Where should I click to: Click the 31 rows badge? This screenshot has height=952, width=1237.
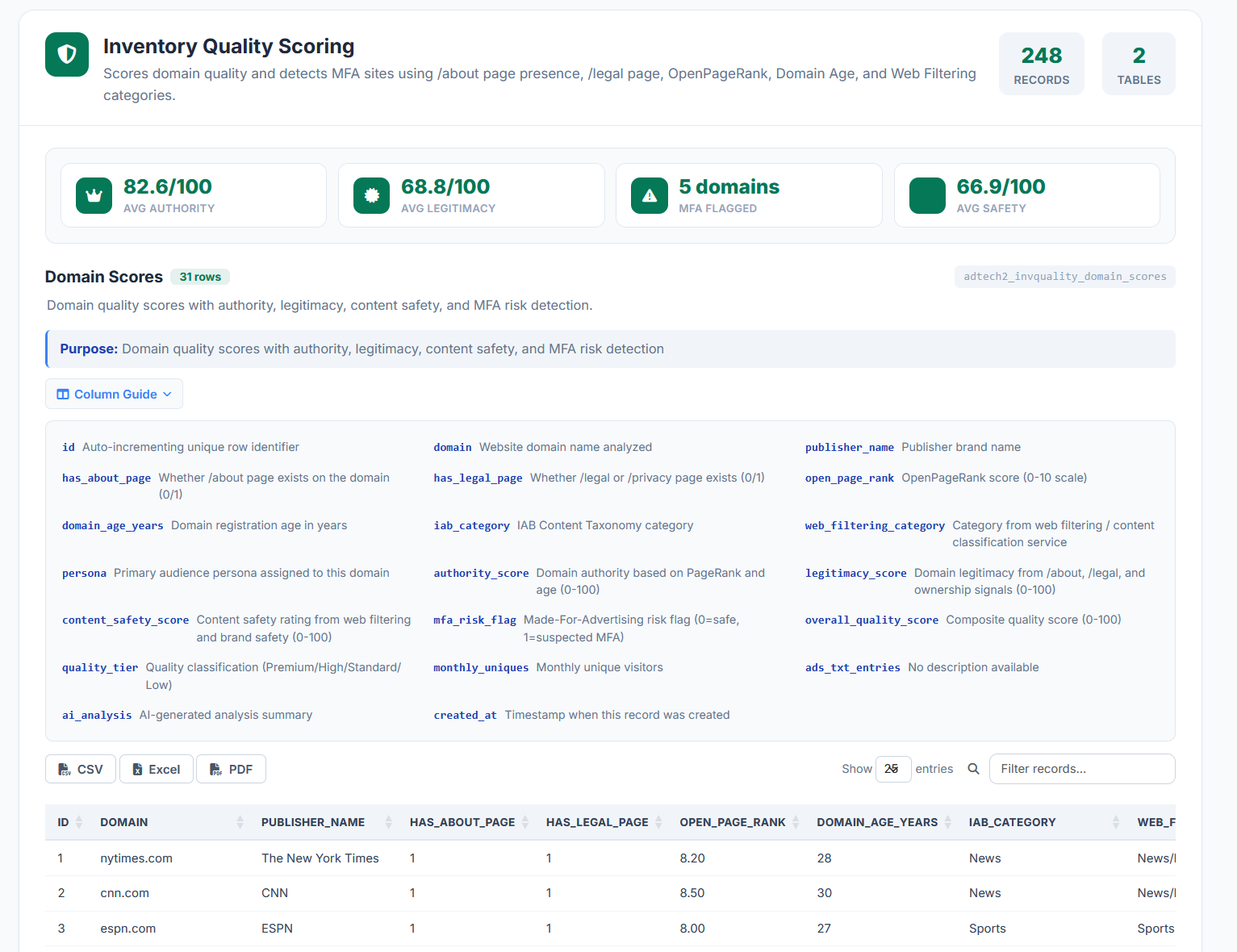[200, 277]
